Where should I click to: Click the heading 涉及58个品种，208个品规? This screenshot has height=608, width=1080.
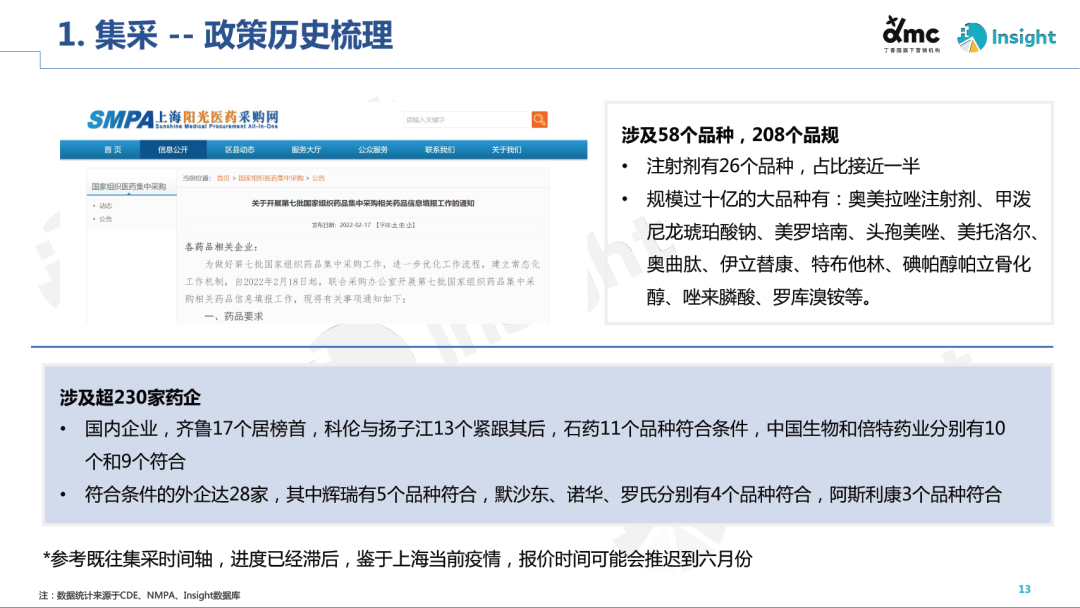(730, 135)
